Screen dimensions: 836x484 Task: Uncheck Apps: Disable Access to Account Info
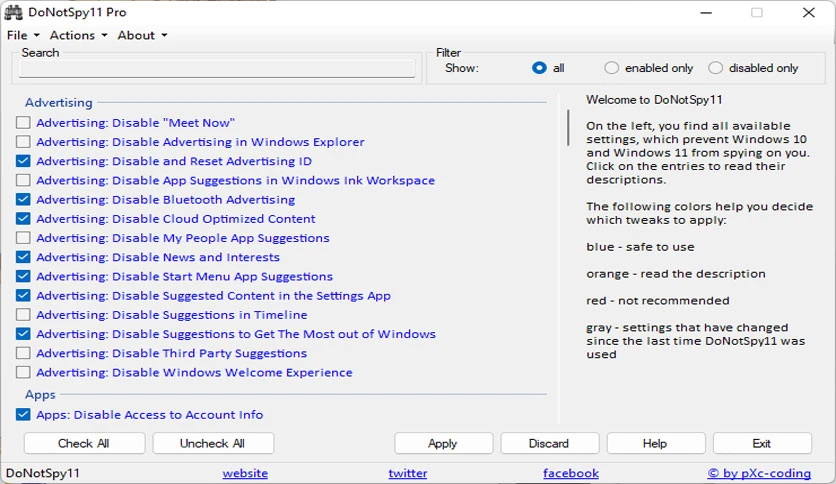(23, 415)
